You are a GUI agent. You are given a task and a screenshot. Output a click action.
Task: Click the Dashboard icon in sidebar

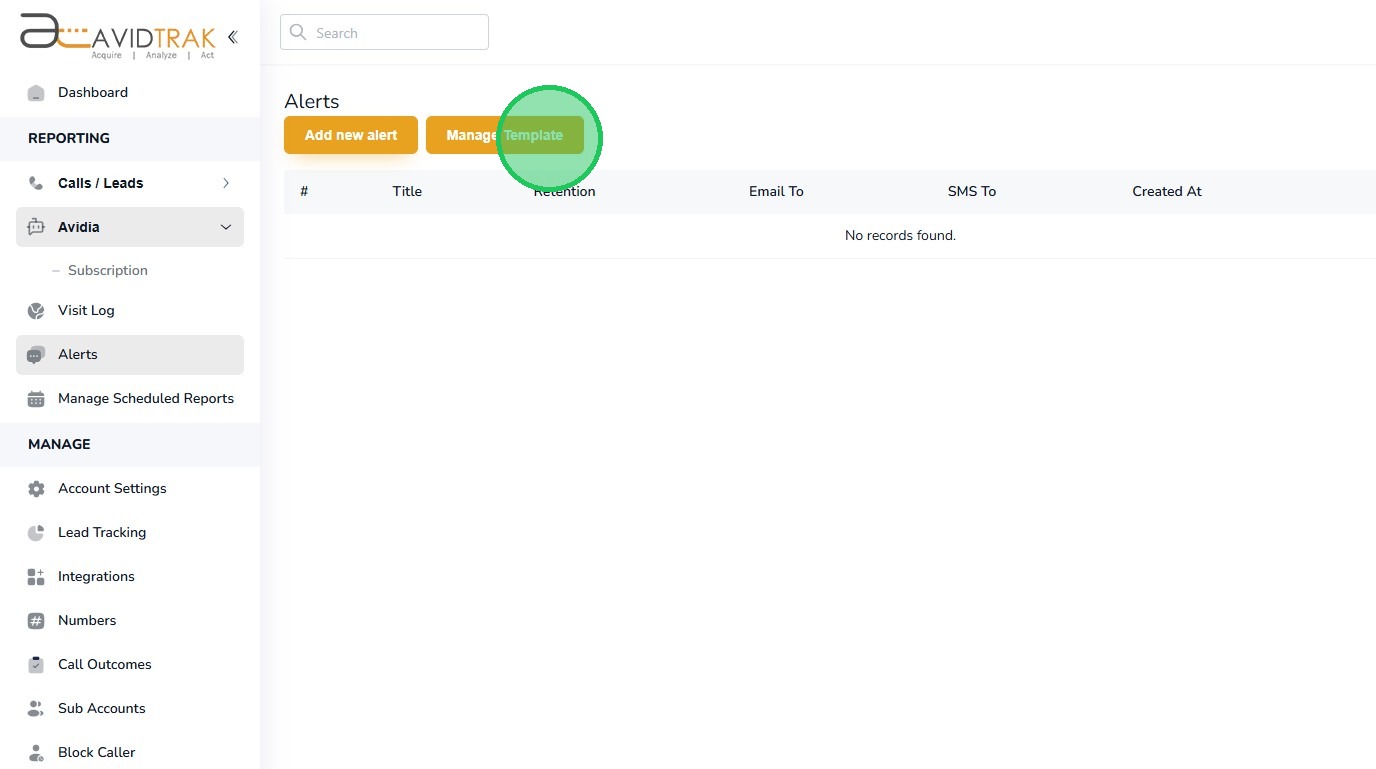click(x=36, y=93)
